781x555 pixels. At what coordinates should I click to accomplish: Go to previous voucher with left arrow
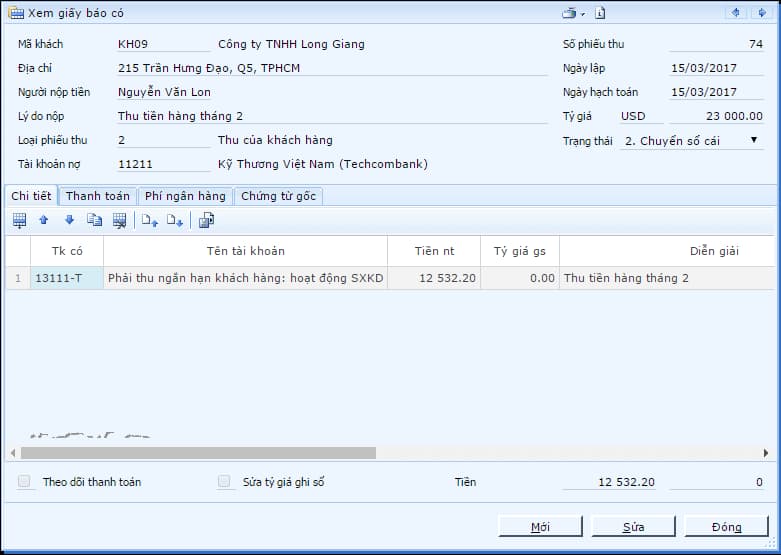tap(736, 13)
